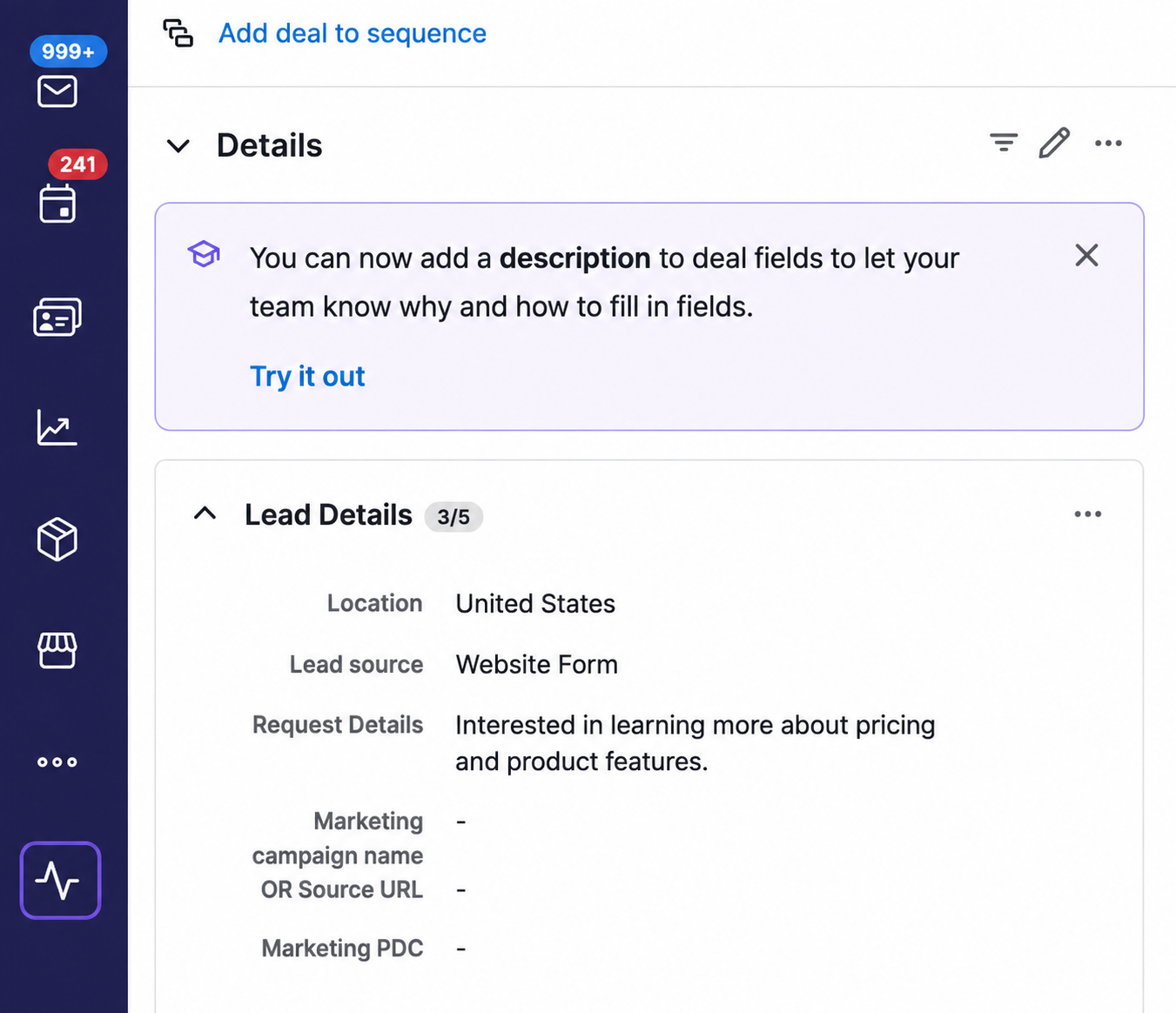Open the contacts card icon in sidebar
1176x1013 pixels.
click(x=57, y=317)
